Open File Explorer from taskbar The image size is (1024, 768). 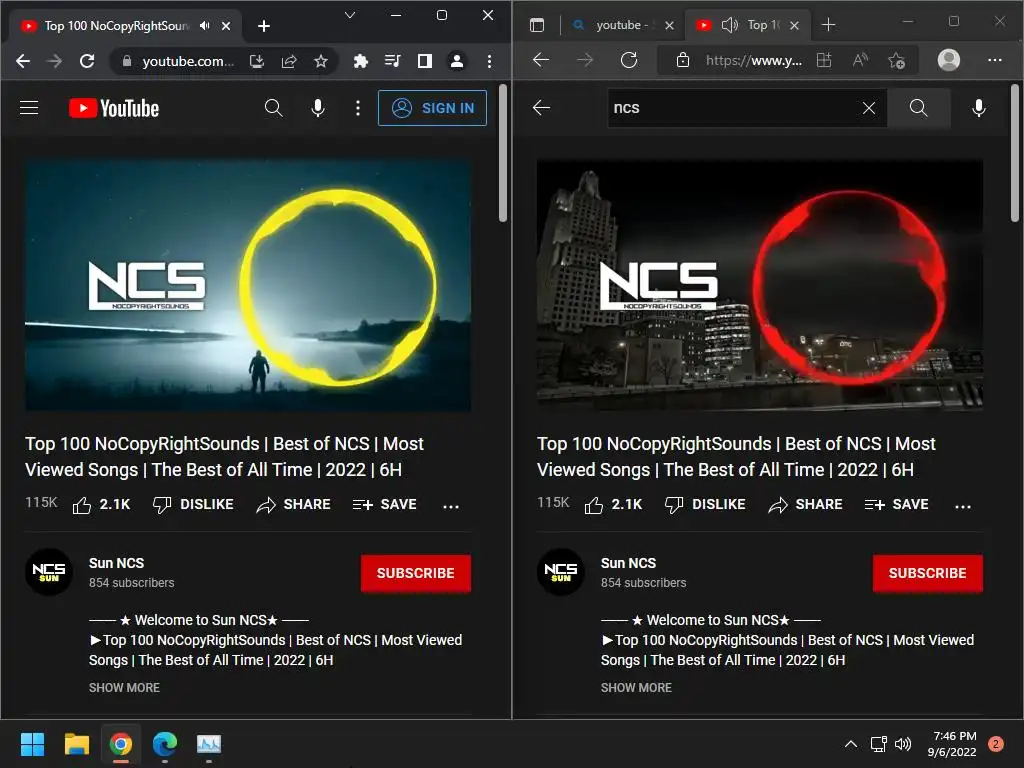point(77,744)
